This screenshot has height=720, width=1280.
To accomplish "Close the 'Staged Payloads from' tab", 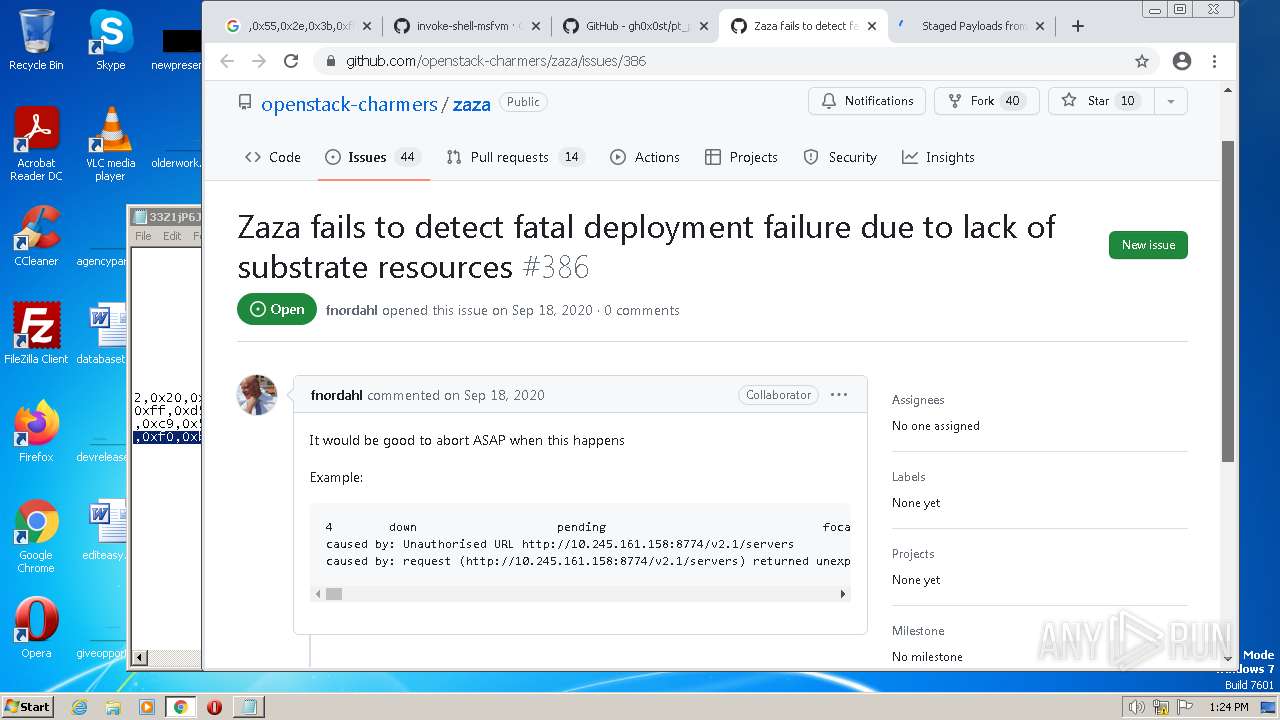I will click(1041, 26).
